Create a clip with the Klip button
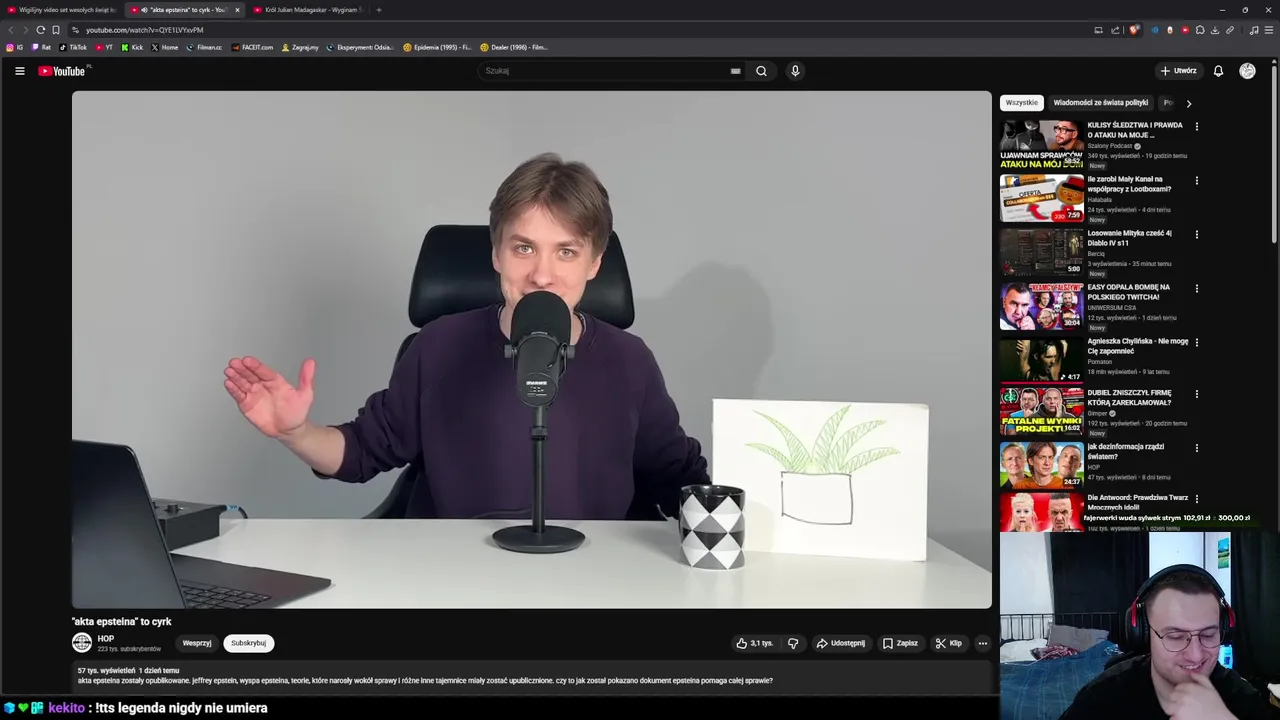This screenshot has width=1280, height=720. click(x=948, y=643)
